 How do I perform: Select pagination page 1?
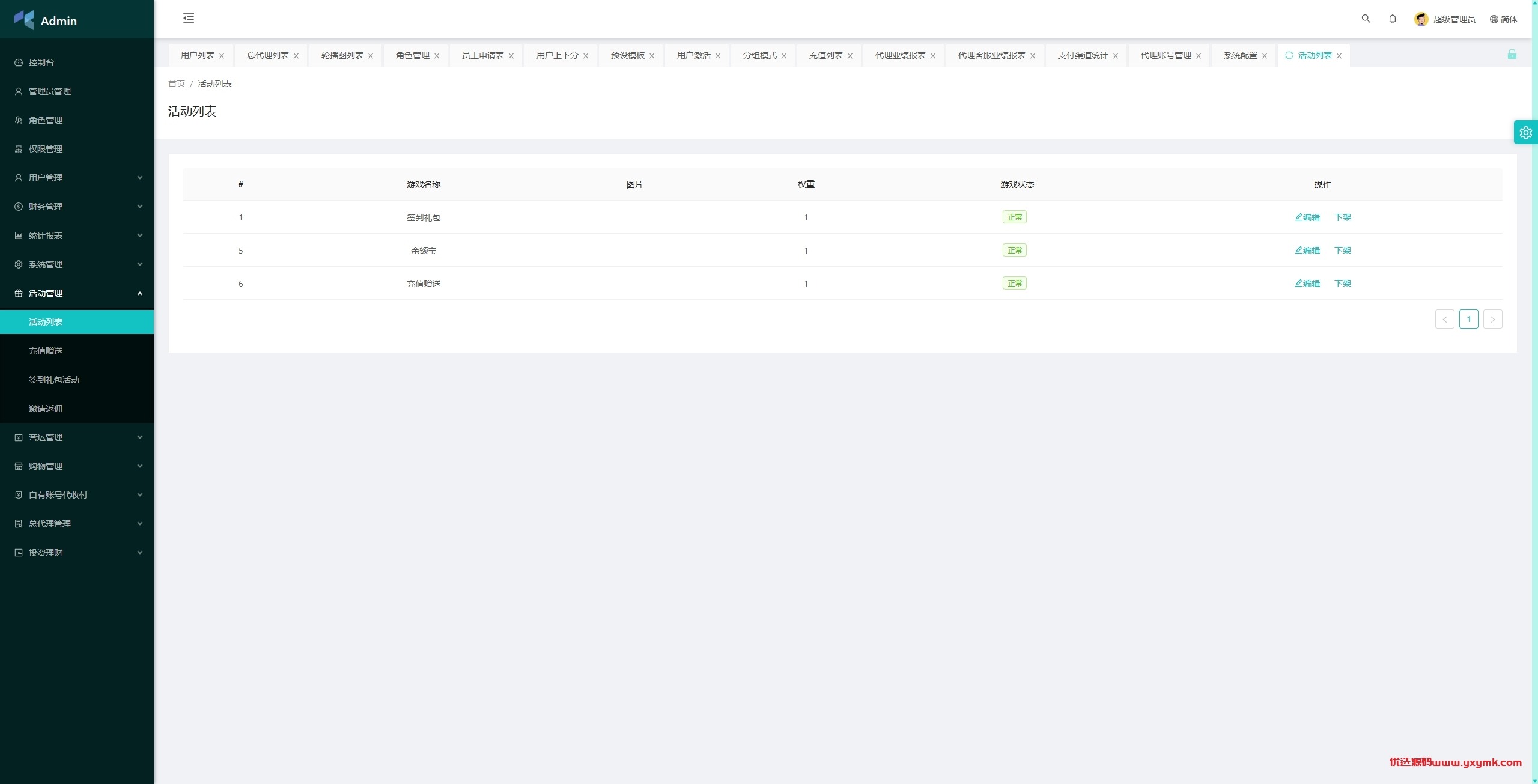pos(1468,319)
